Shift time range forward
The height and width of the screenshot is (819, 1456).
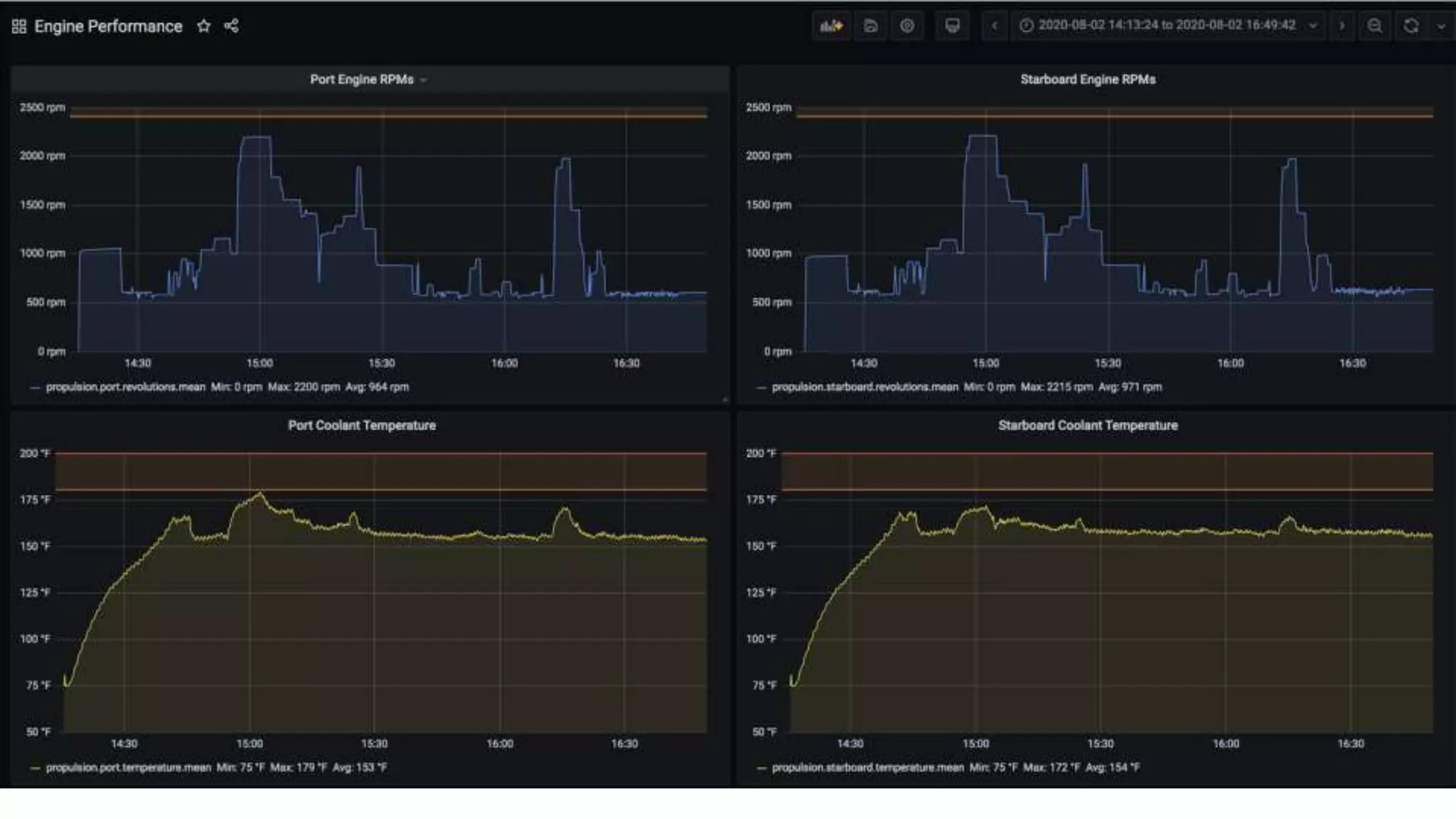[1342, 26]
